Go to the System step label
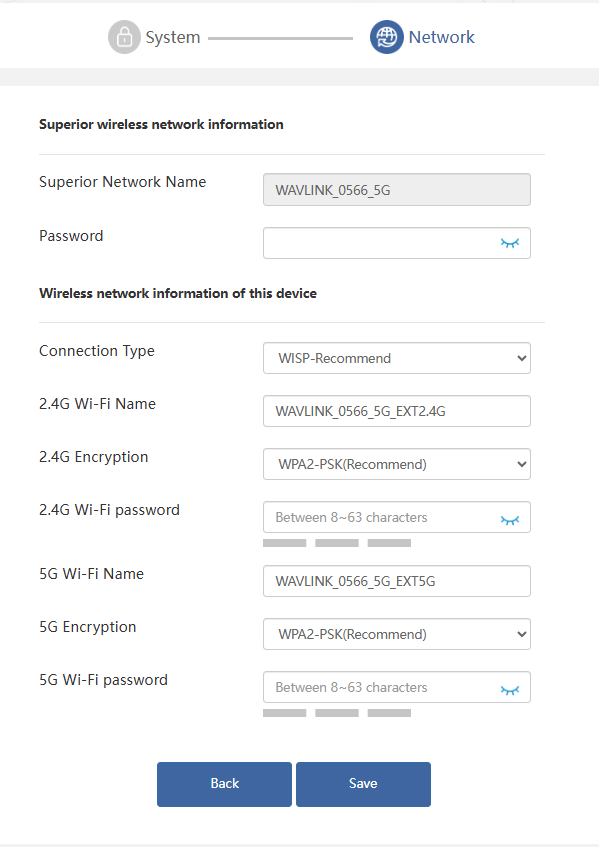This screenshot has width=599, height=847. (x=173, y=37)
